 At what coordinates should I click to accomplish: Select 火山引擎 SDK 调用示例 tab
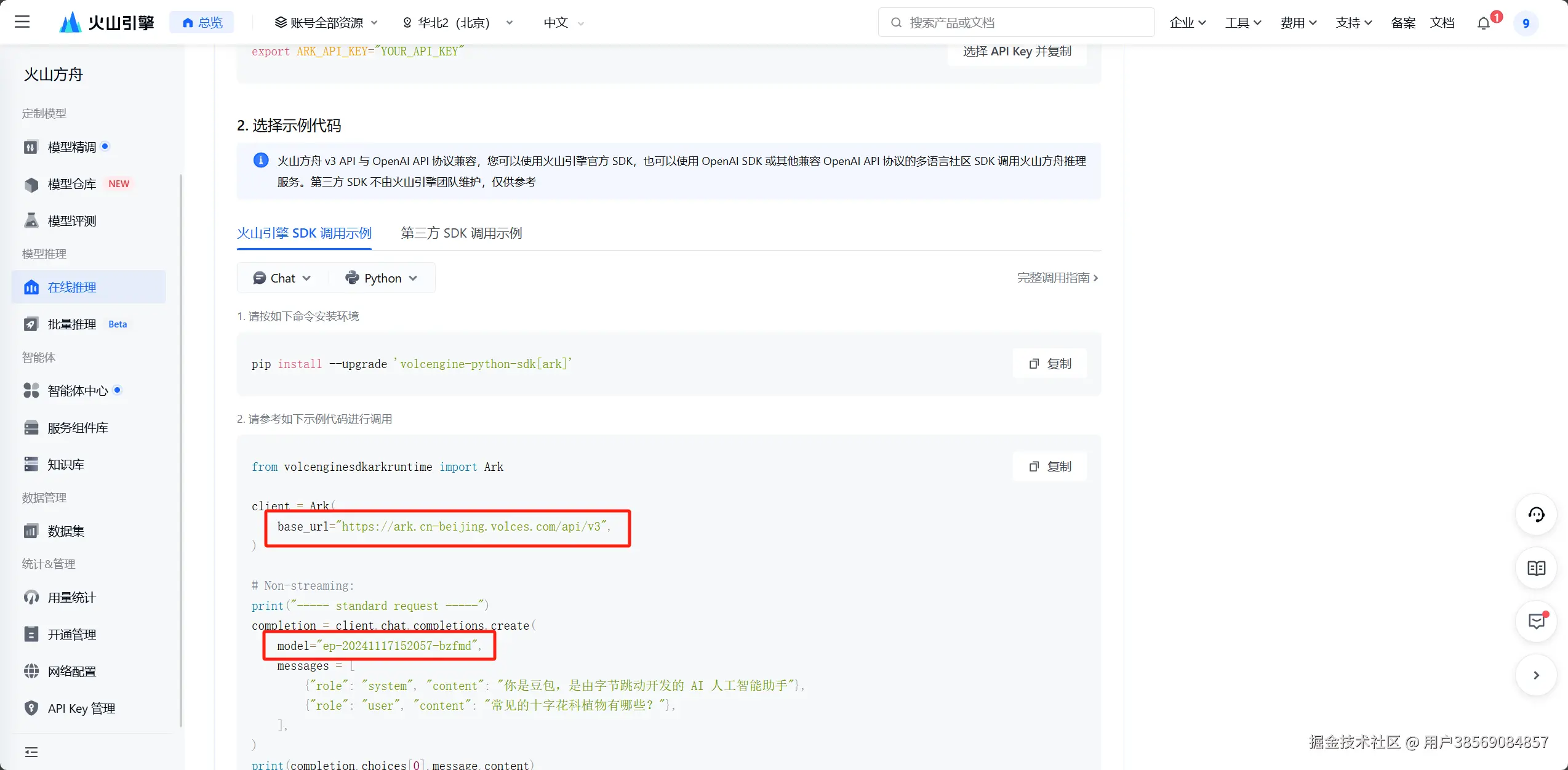pos(304,233)
